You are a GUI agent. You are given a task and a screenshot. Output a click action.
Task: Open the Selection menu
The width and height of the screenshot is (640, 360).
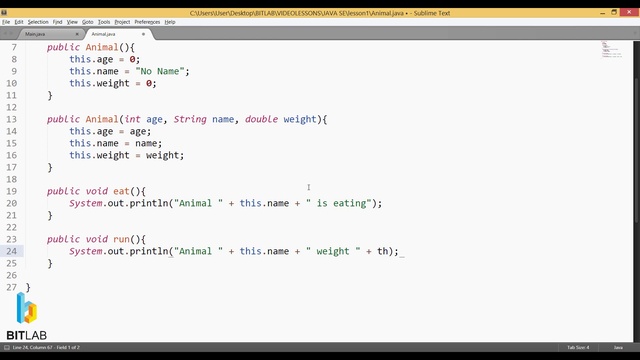[x=38, y=22]
